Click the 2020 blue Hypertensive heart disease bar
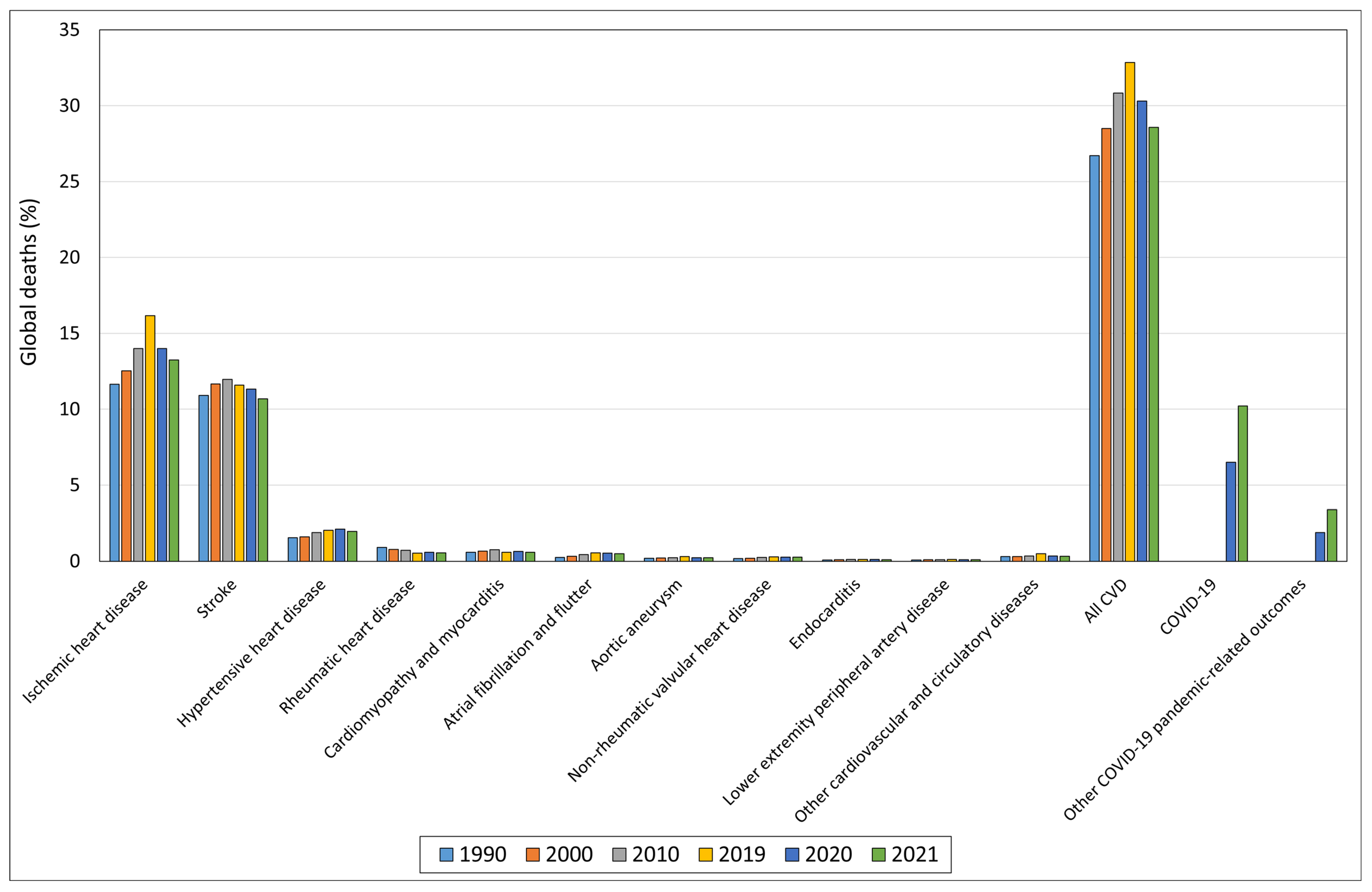1372x892 pixels. pyautogui.click(x=340, y=545)
